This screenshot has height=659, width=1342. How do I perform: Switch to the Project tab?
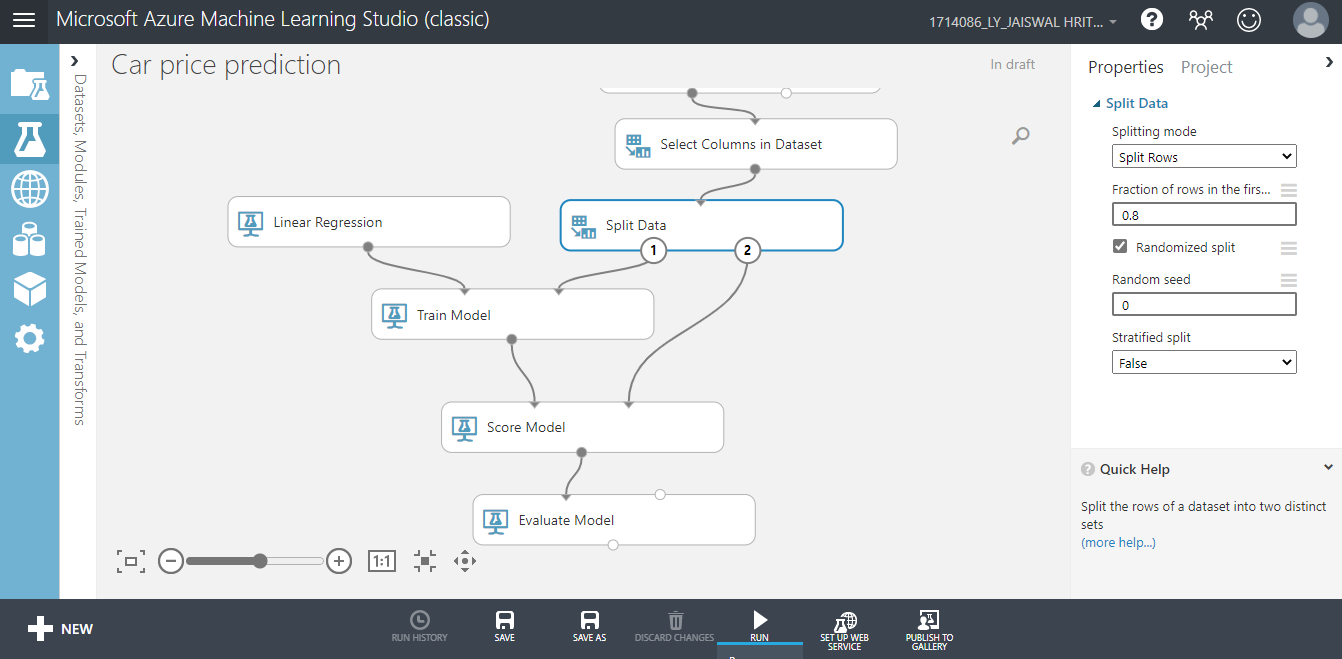pyautogui.click(x=1207, y=67)
